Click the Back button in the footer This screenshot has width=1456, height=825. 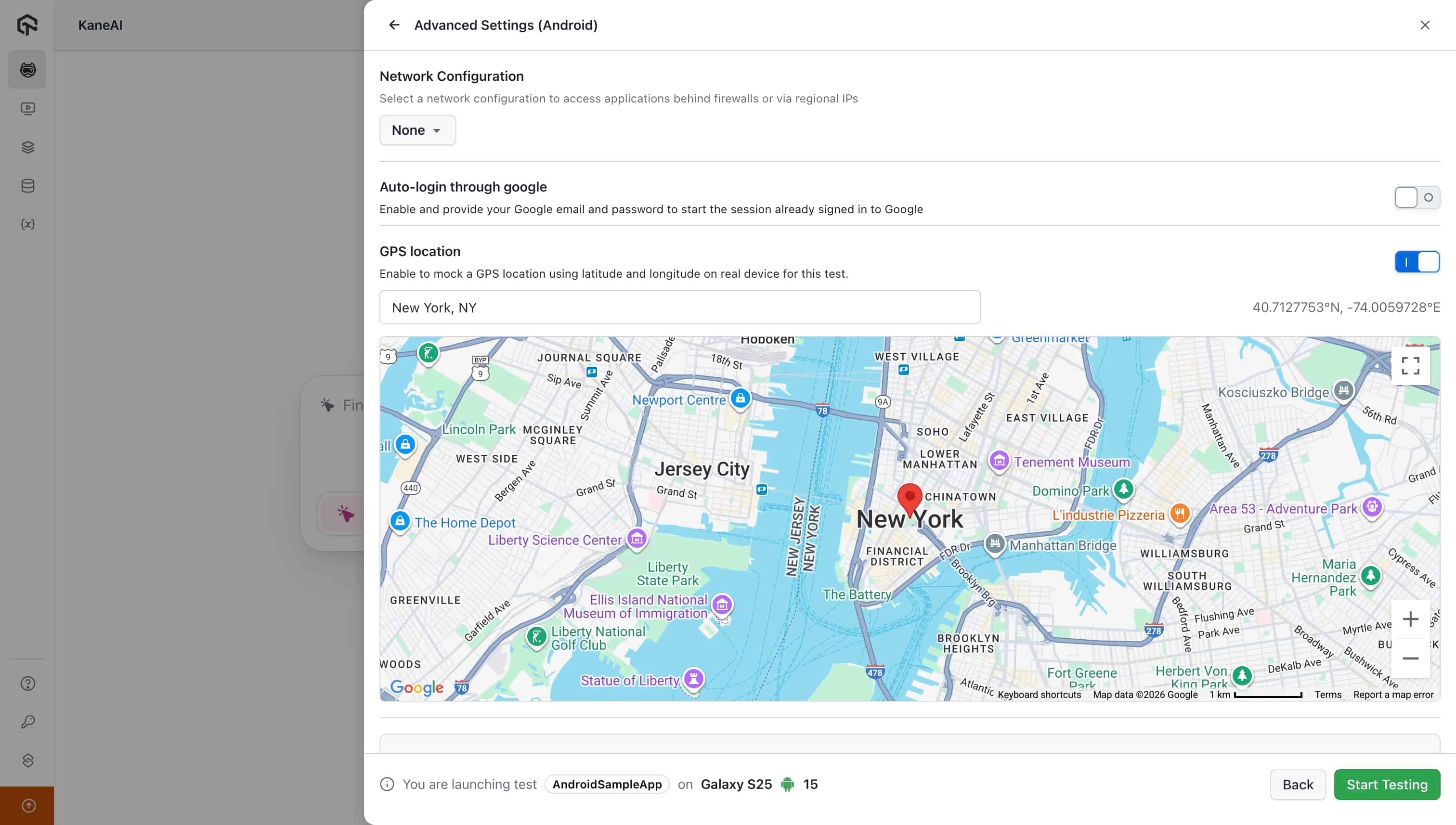tap(1298, 785)
